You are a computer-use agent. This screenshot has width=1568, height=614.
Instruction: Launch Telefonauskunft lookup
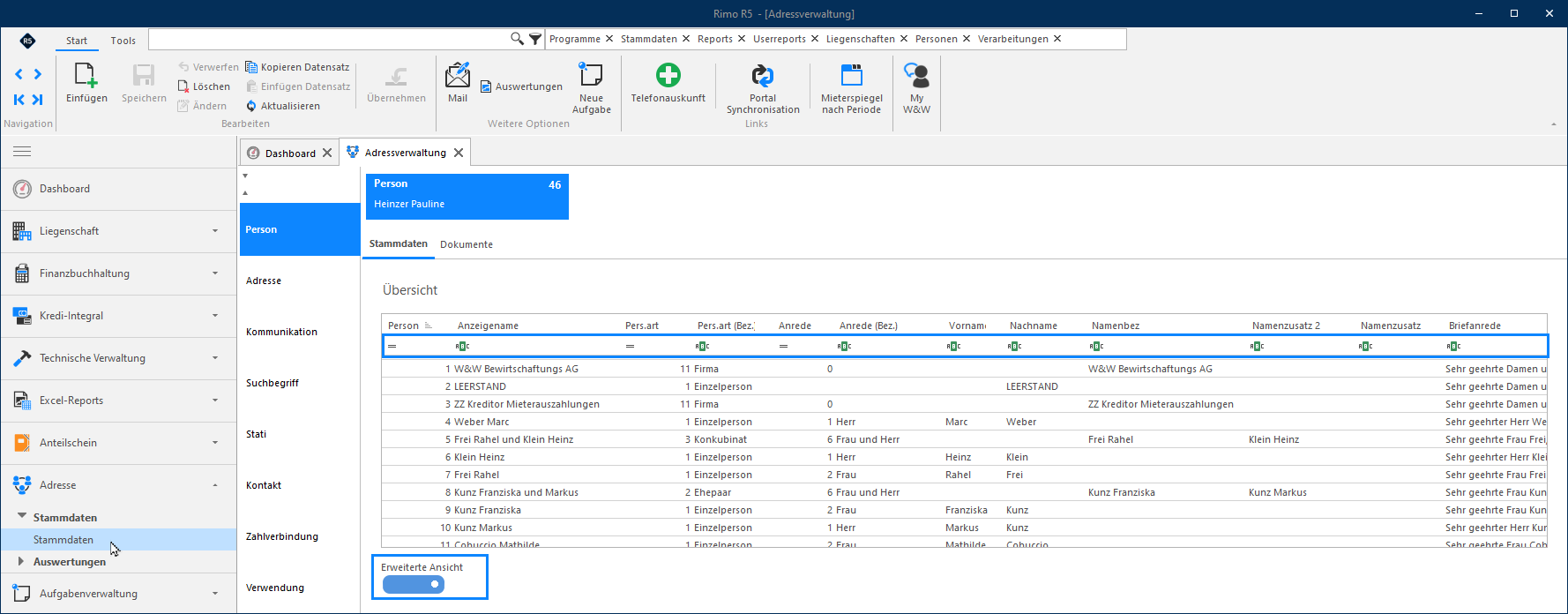(668, 83)
